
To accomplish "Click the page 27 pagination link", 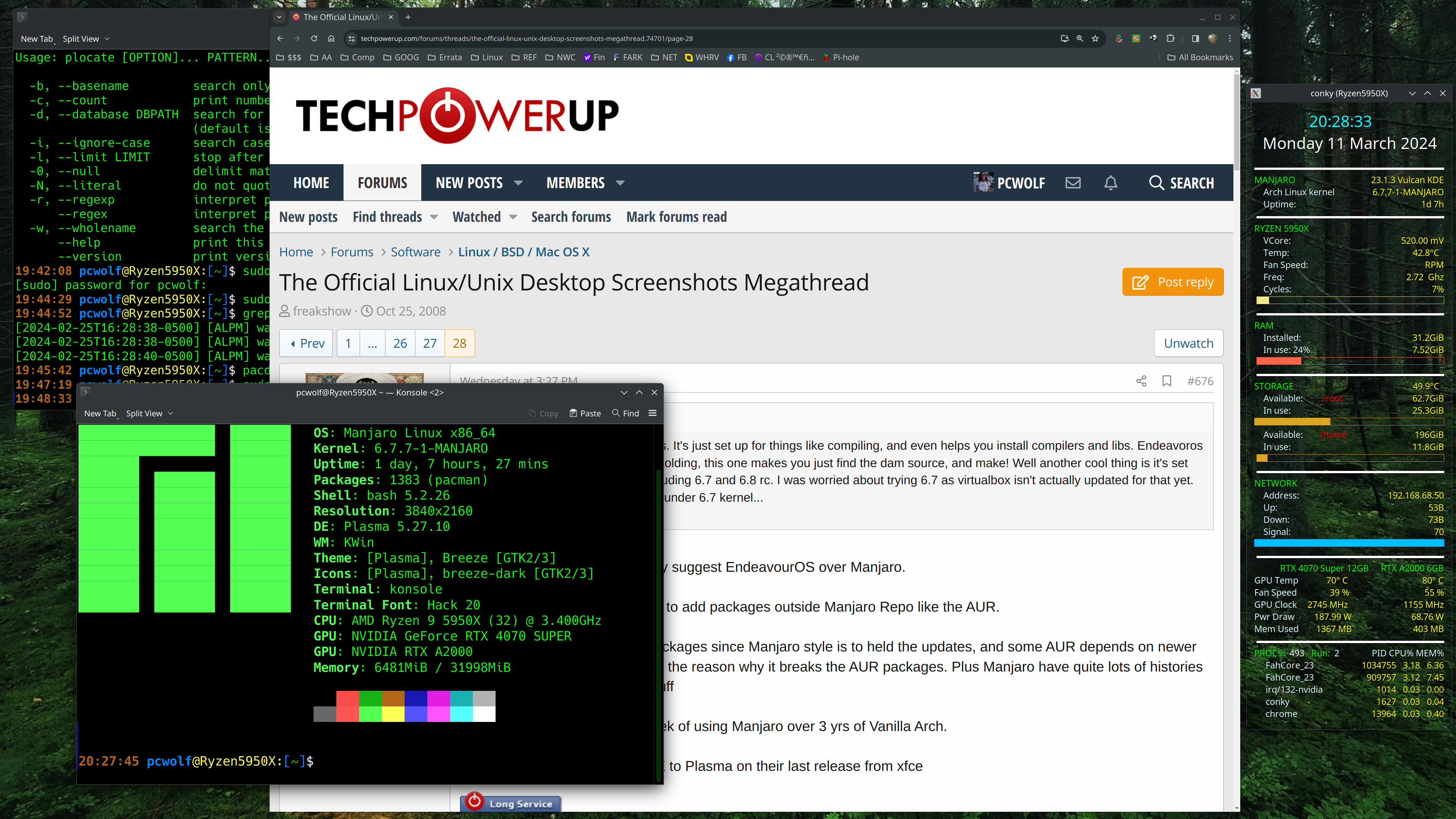I will (429, 343).
